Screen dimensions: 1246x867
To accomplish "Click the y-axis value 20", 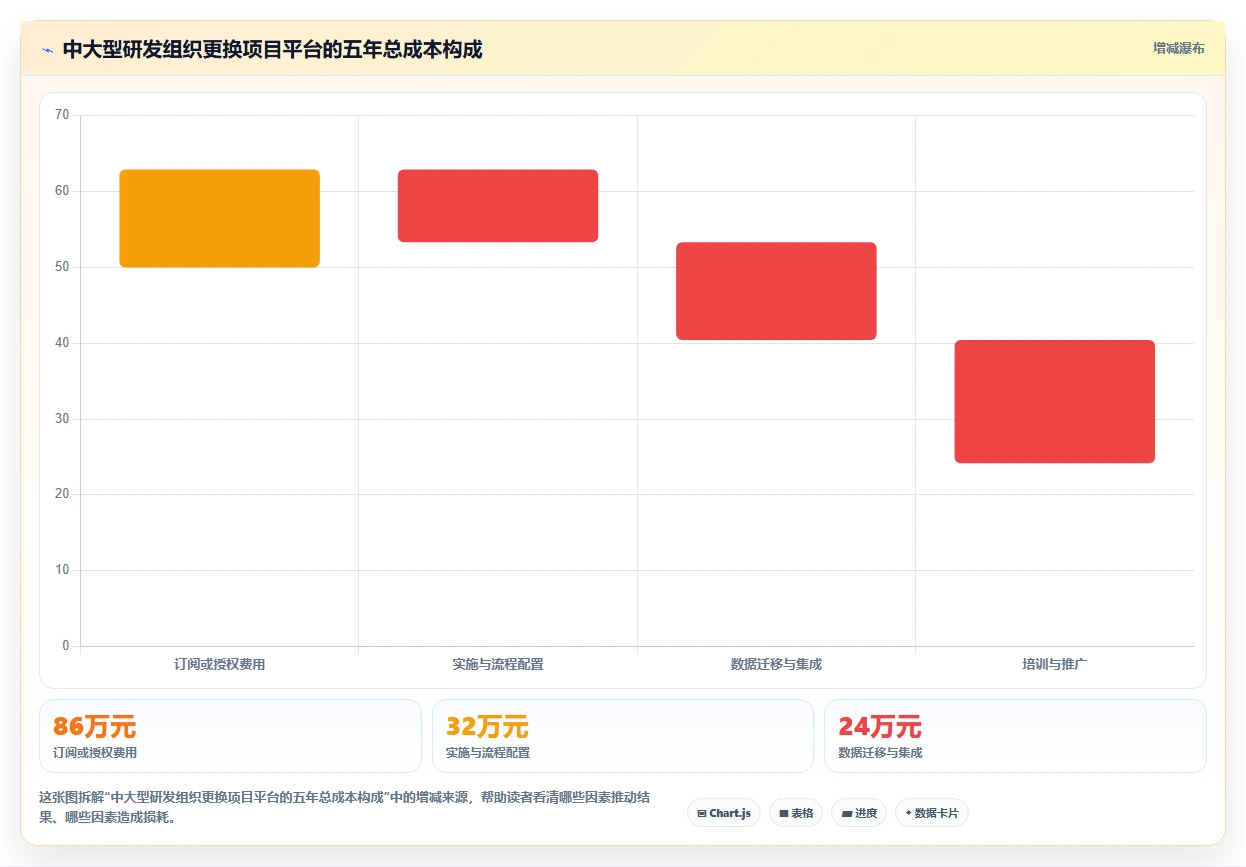I will tap(62, 494).
